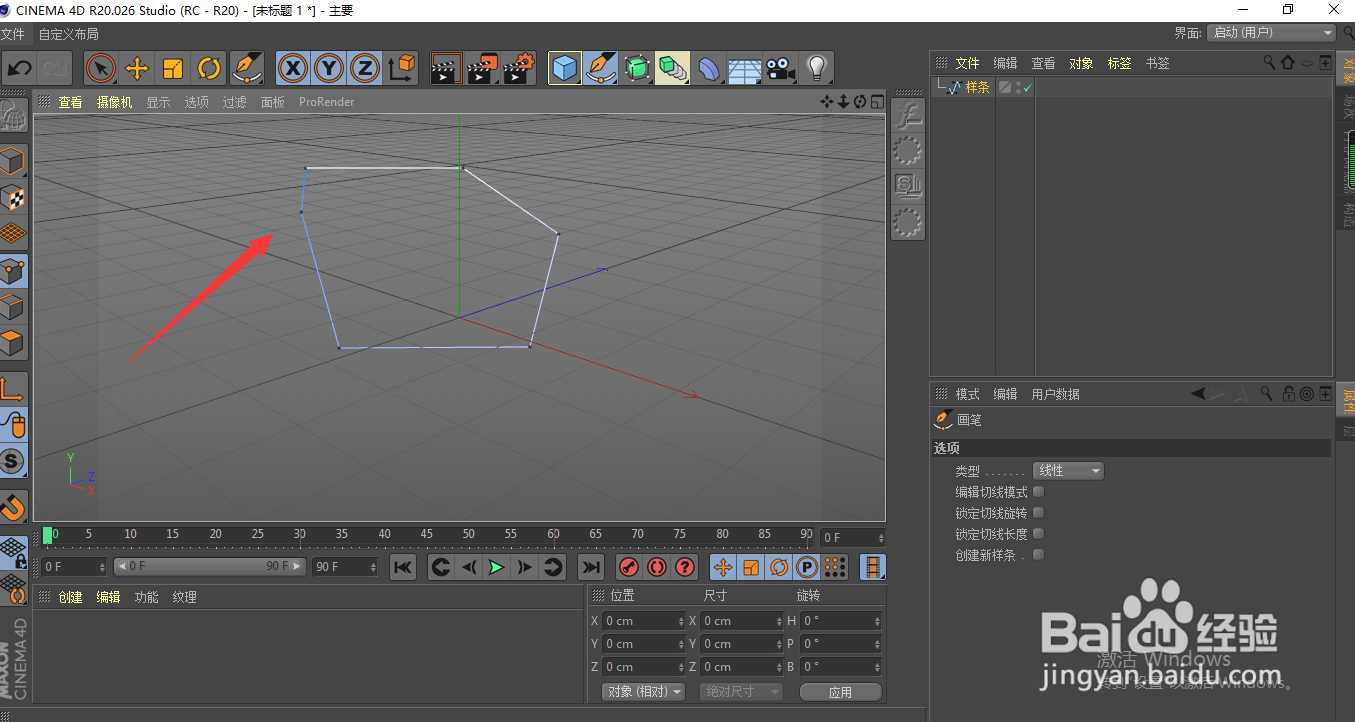Open viewport 查看 menu
Image resolution: width=1355 pixels, height=722 pixels.
(x=70, y=102)
